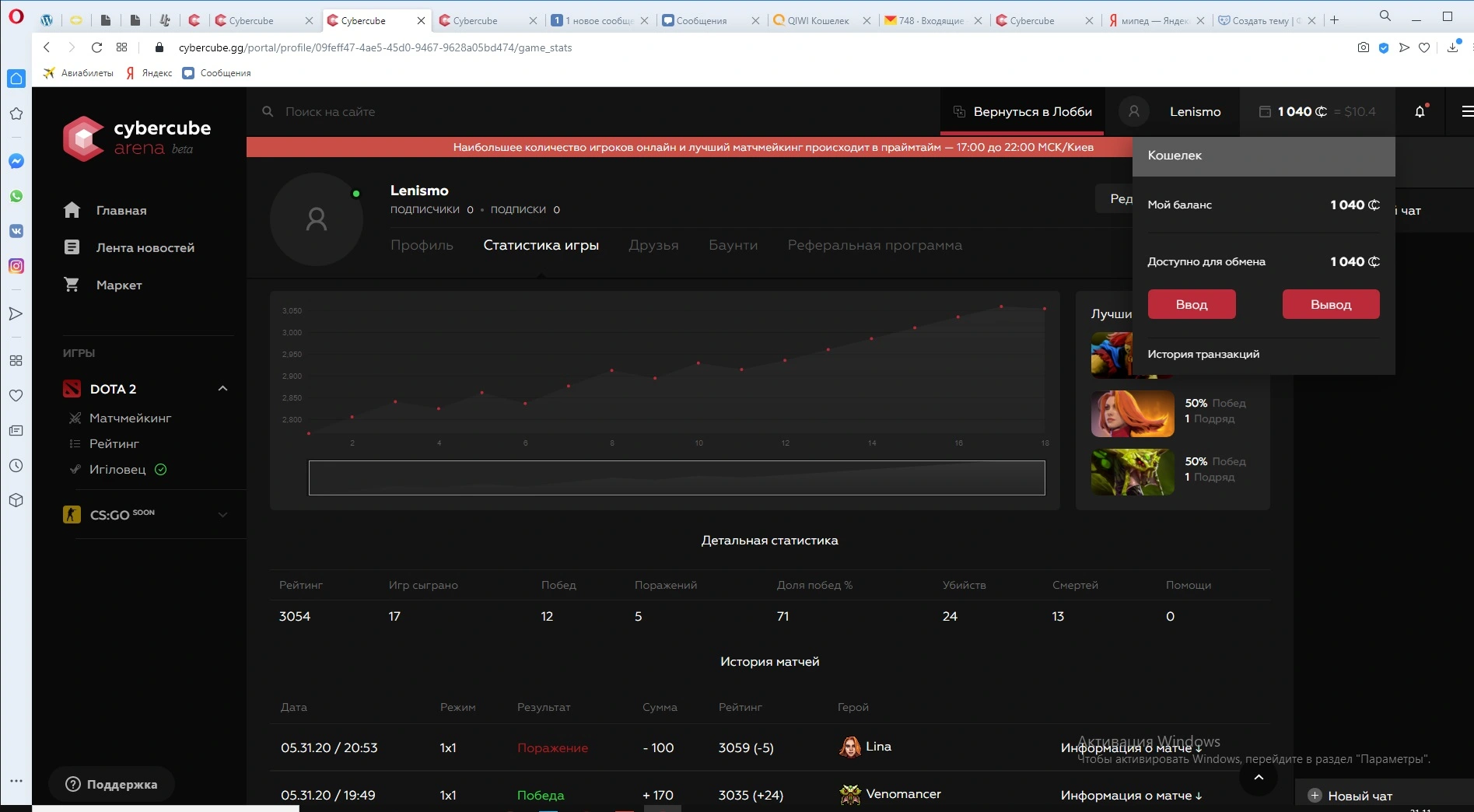The image size is (1474, 812).
Task: Go back to the previous page
Action: (x=47, y=47)
